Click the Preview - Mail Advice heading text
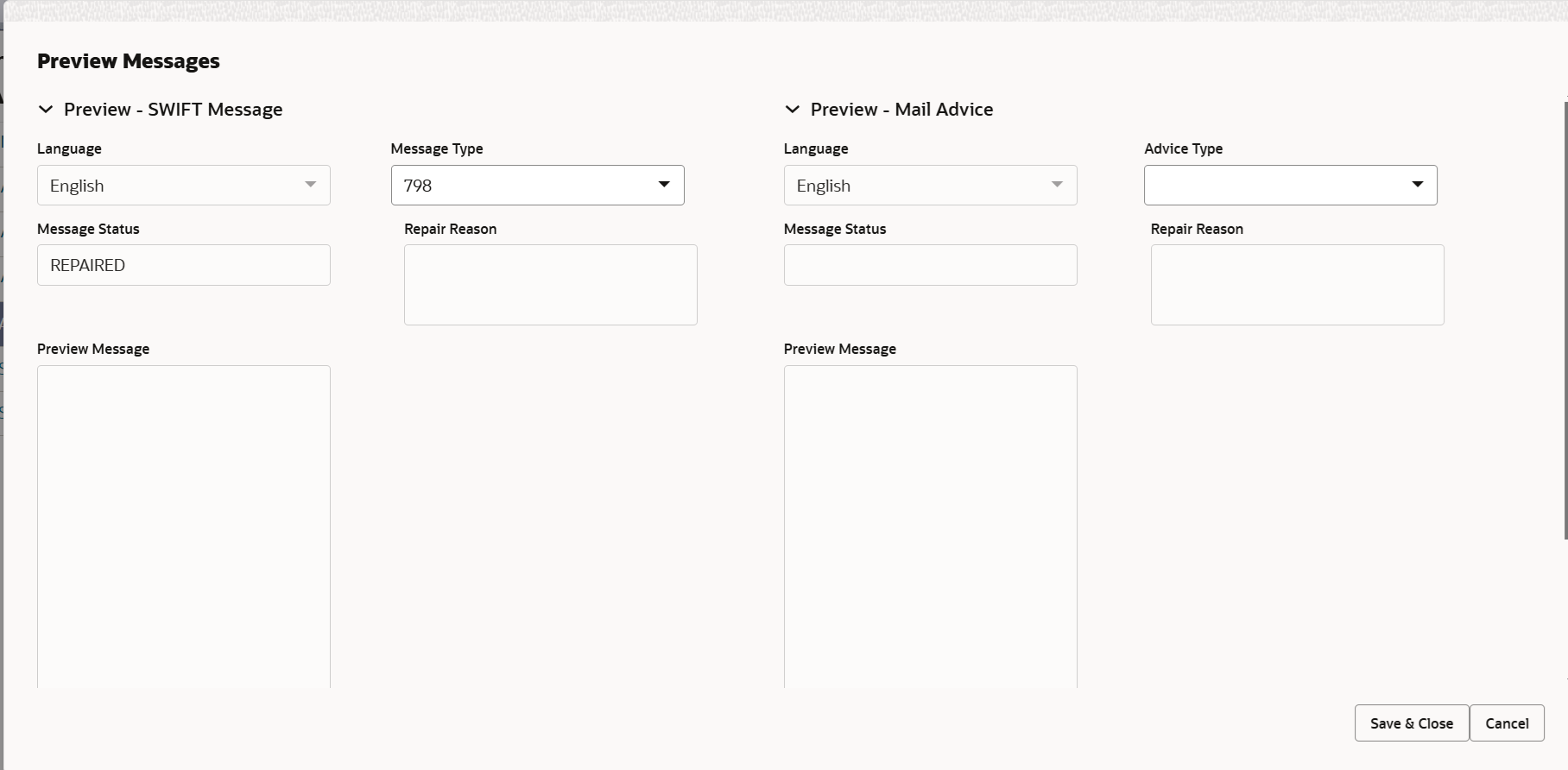This screenshot has height=770, width=1568. click(x=902, y=110)
